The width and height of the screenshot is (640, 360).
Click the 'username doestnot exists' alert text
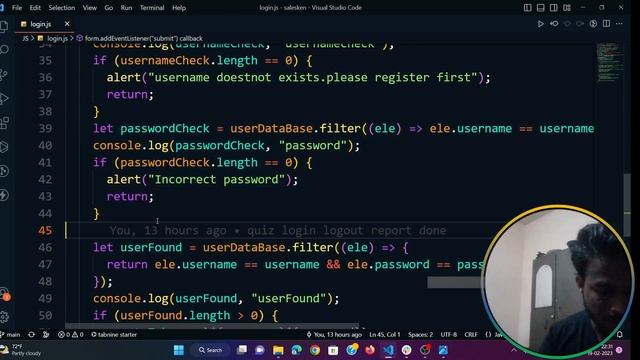tap(312, 77)
